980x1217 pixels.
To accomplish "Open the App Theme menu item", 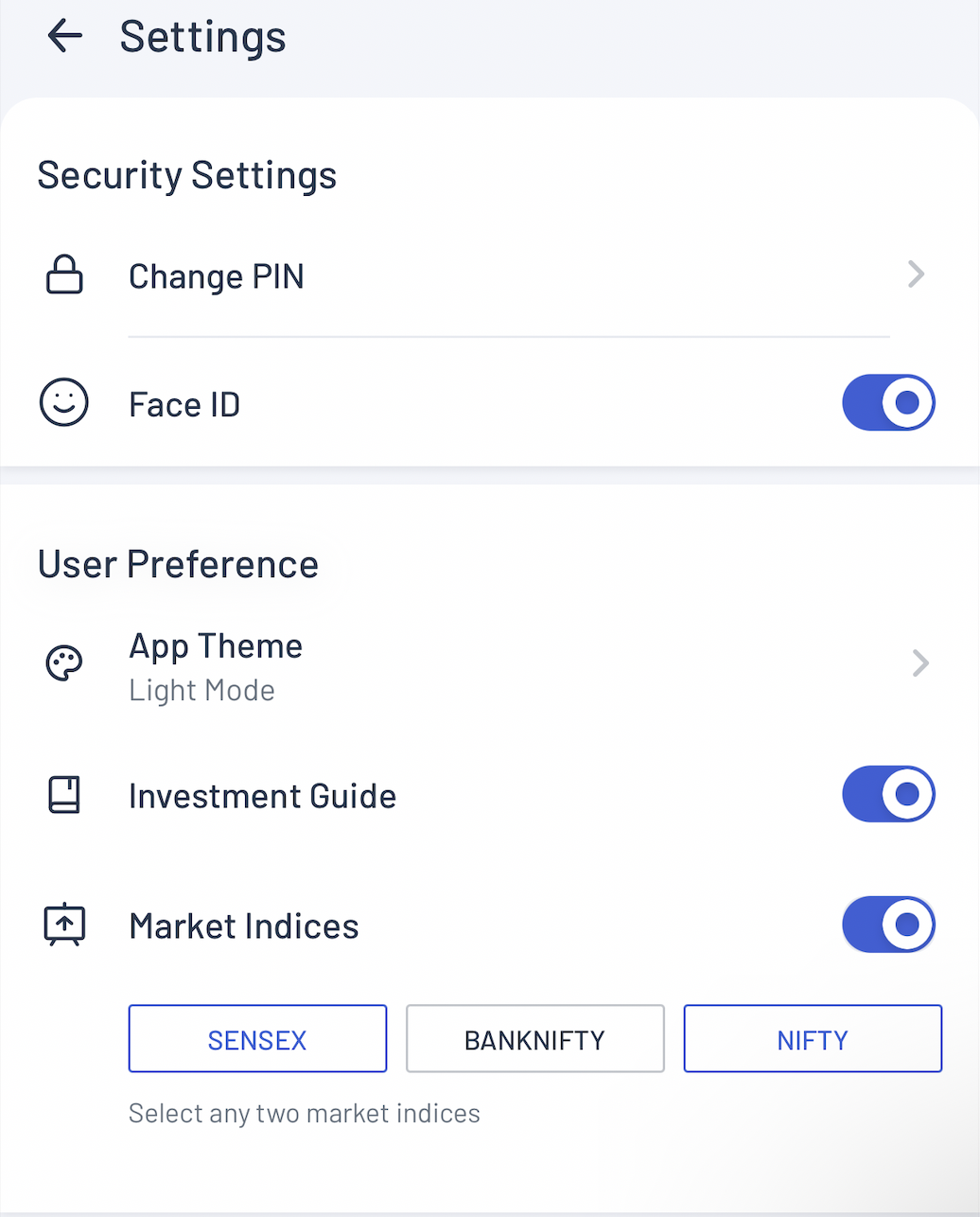I will [216, 646].
